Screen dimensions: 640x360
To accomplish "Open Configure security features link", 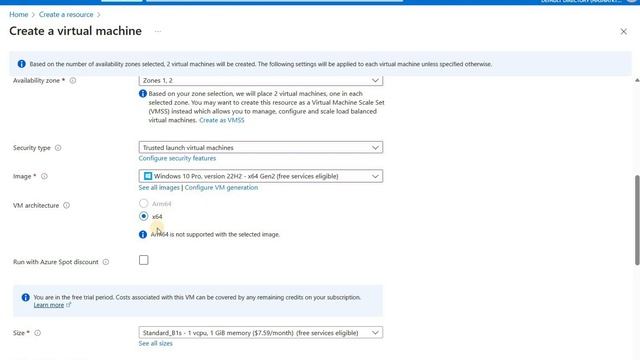I will click(x=177, y=158).
